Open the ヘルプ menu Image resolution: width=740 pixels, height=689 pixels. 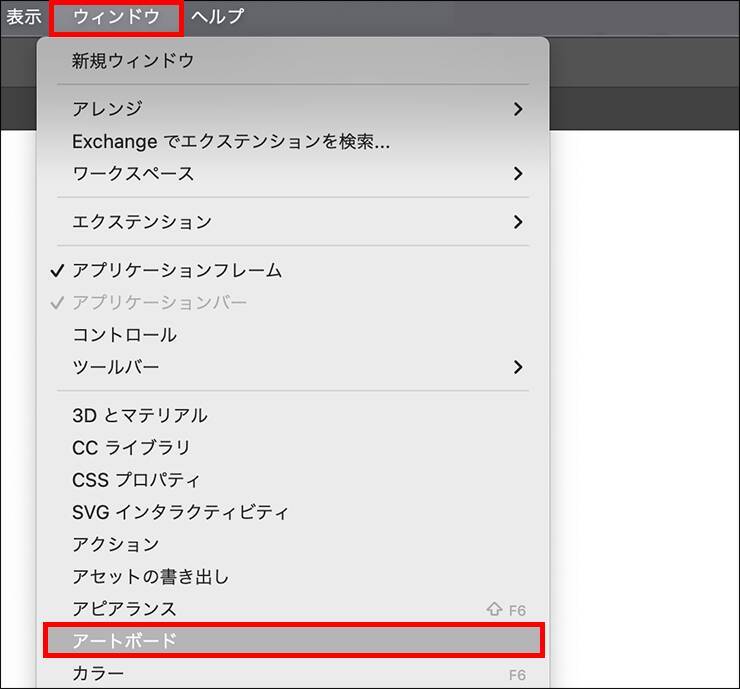point(217,16)
